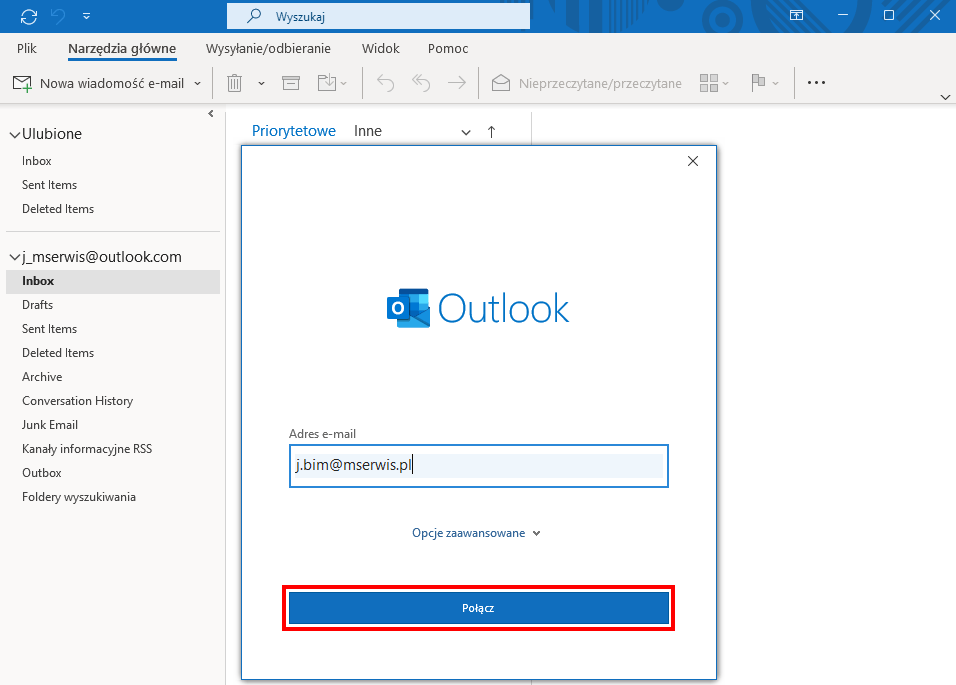
Task: Open the Drafts folder
Action: [x=37, y=305]
